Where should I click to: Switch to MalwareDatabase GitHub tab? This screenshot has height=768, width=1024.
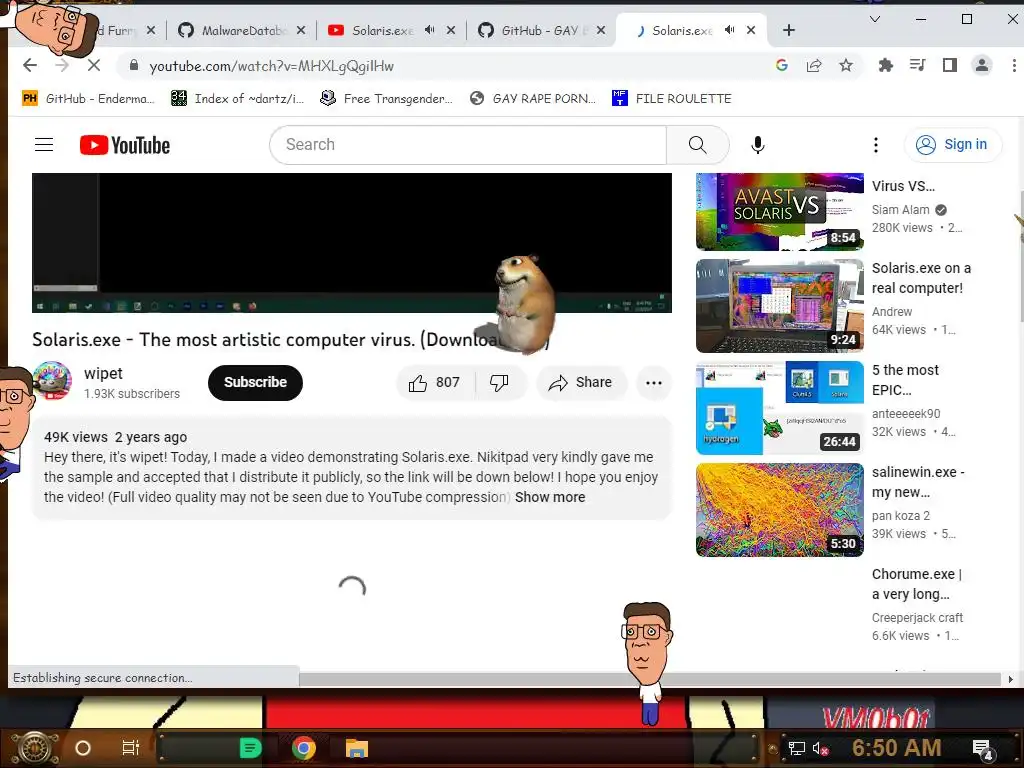tap(242, 30)
